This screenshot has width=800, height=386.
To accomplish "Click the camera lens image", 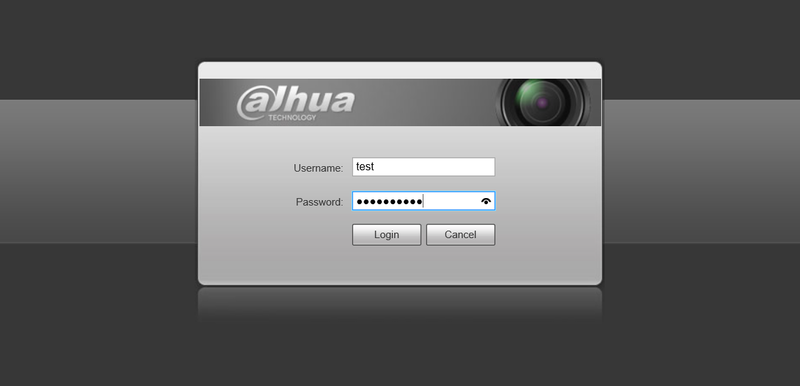I will click(x=544, y=102).
